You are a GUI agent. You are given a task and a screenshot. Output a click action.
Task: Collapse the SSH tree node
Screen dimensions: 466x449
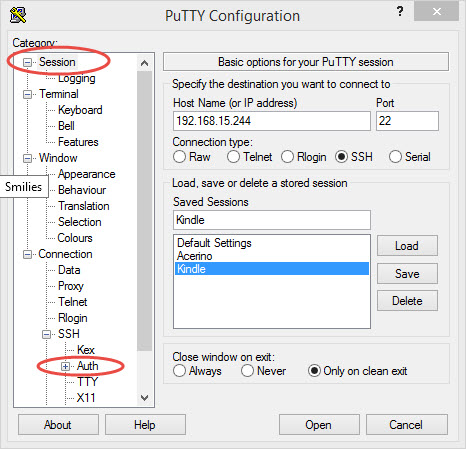tap(47, 334)
